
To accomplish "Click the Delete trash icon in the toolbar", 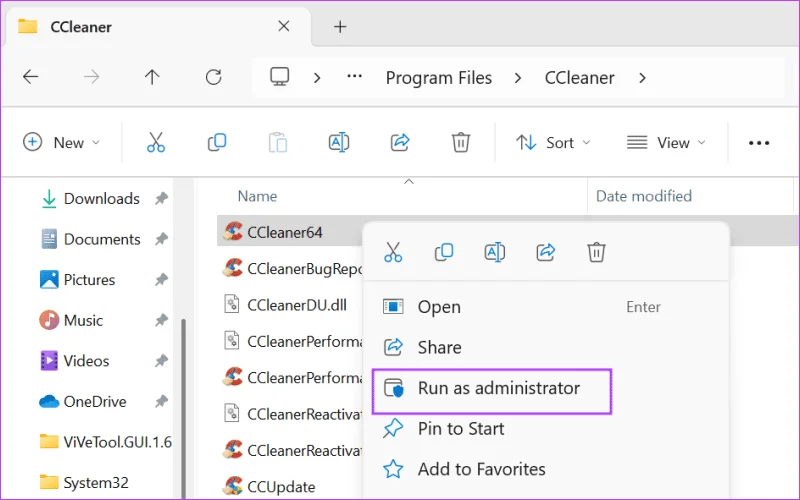I will [x=461, y=142].
